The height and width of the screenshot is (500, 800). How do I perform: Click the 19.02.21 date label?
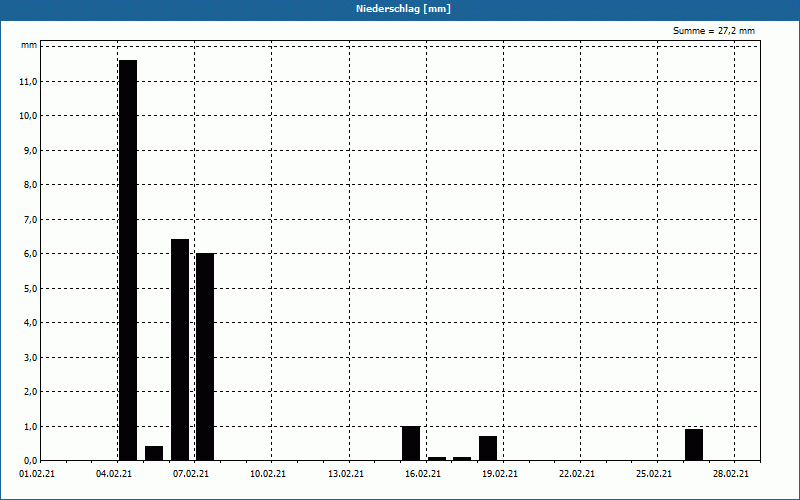(500, 474)
